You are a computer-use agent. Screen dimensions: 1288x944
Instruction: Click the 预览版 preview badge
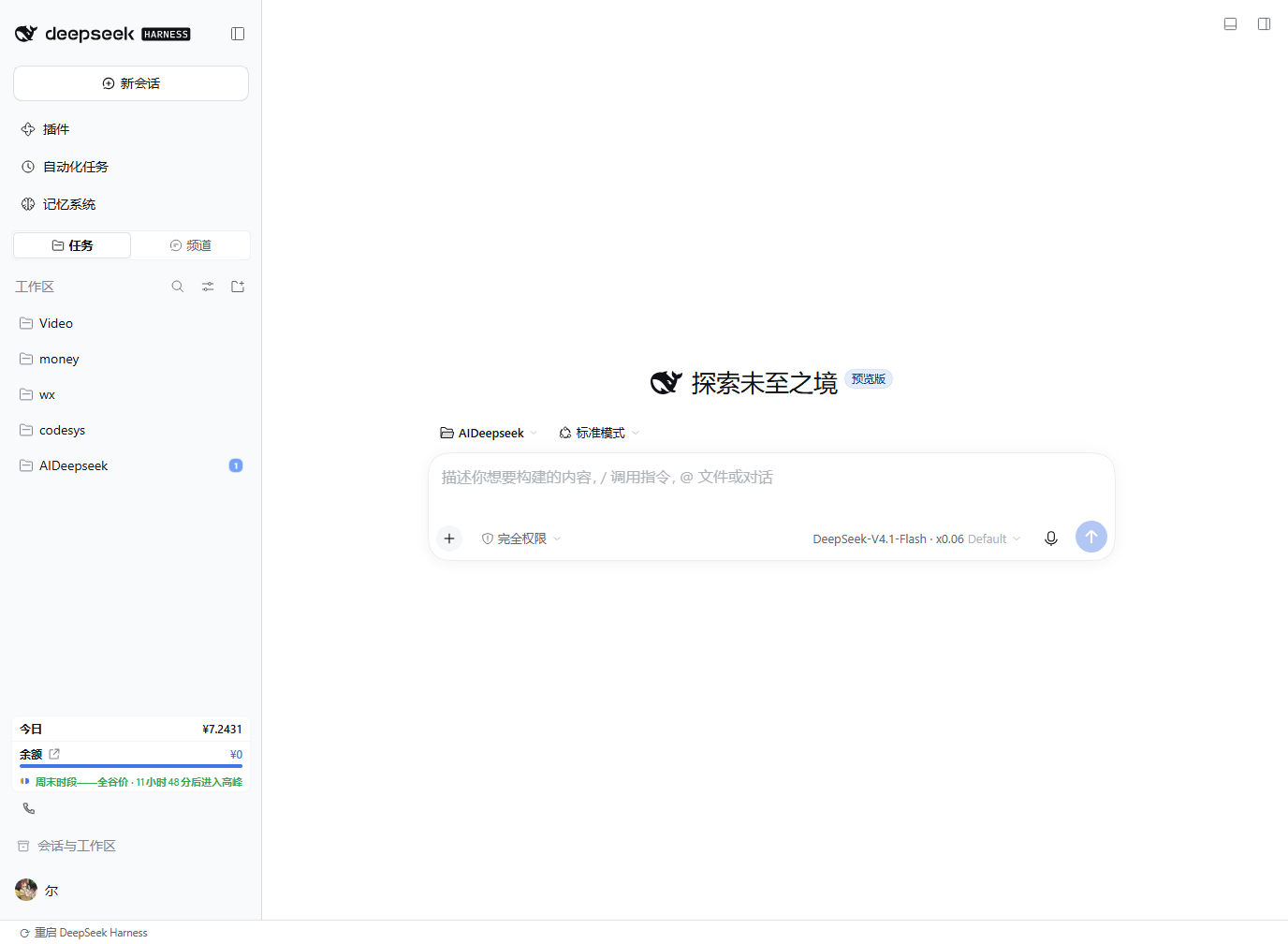[869, 379]
